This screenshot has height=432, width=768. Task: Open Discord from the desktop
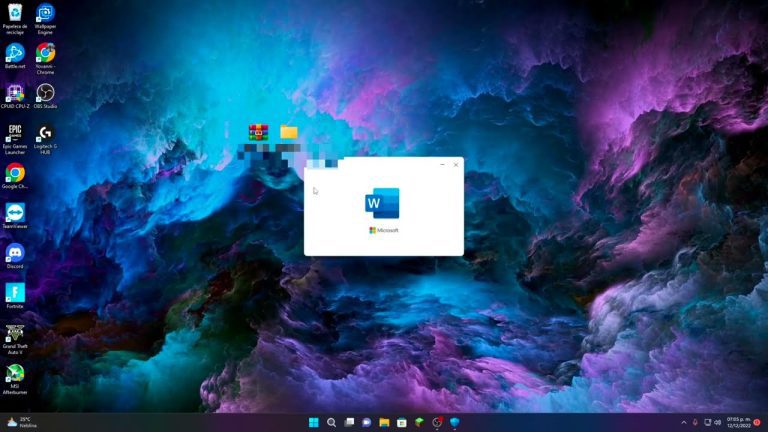(15, 252)
